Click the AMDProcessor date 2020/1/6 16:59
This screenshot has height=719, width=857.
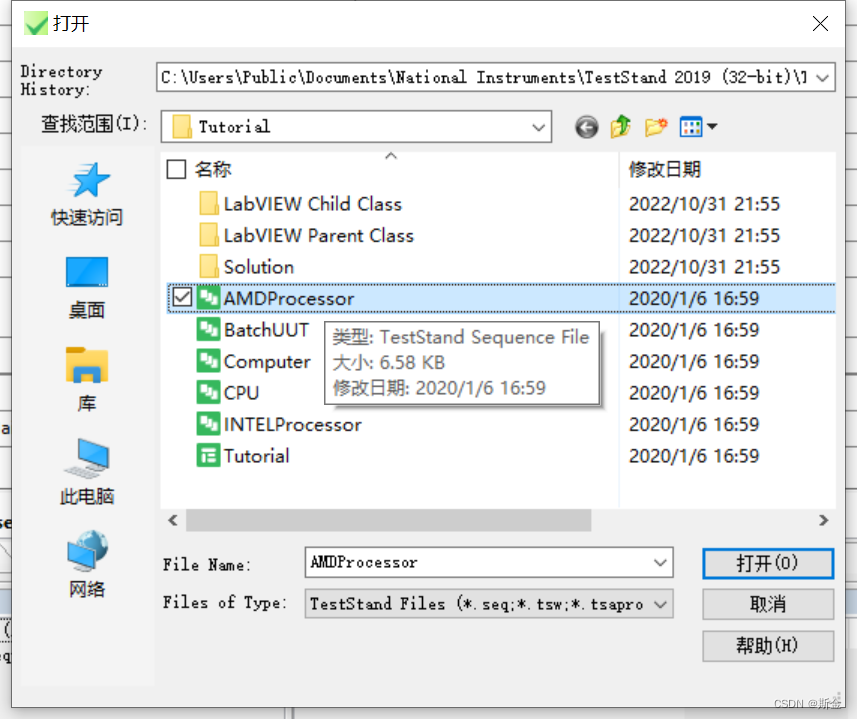click(694, 298)
